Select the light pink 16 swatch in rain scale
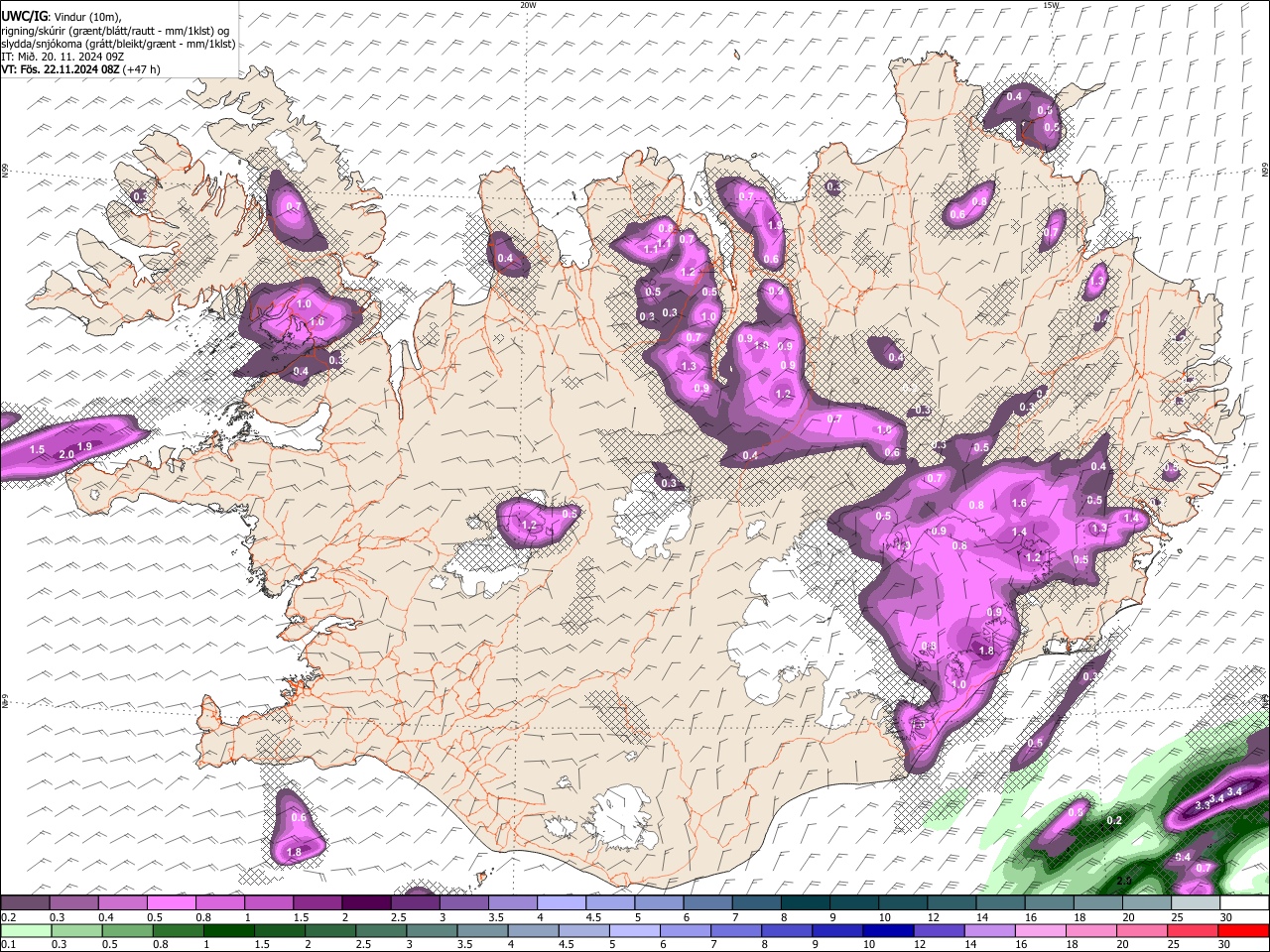 [1041, 930]
